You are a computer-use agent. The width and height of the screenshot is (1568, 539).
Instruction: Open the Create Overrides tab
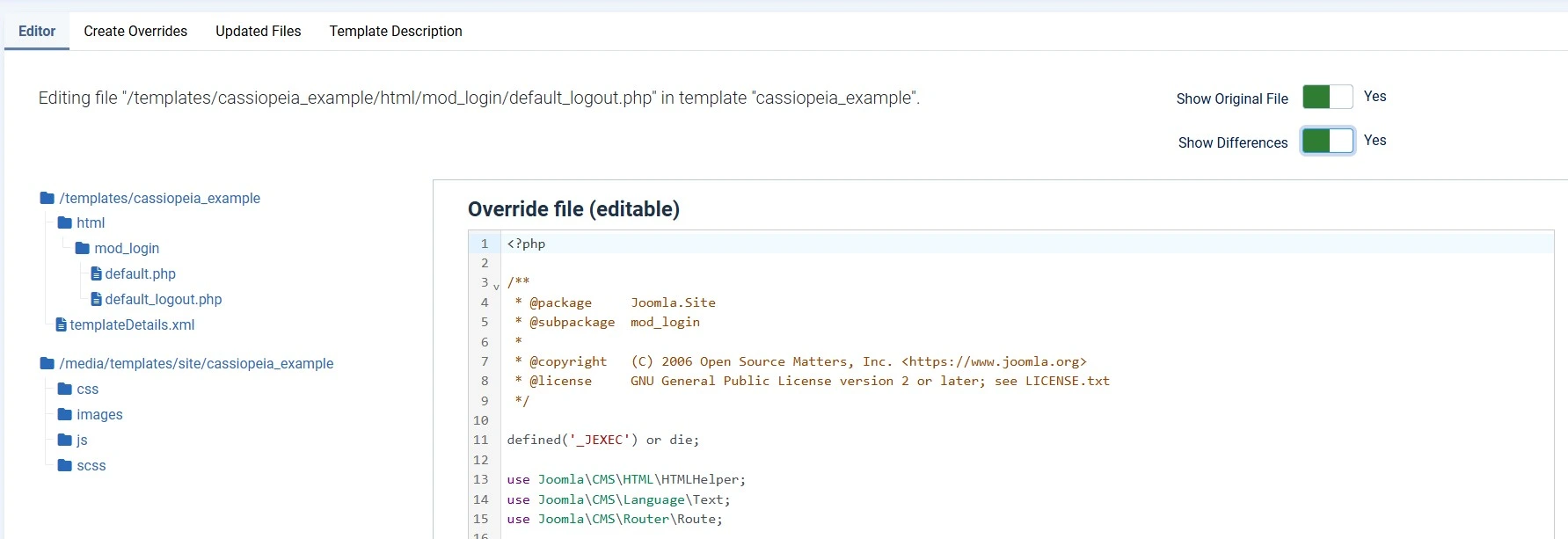[x=135, y=31]
